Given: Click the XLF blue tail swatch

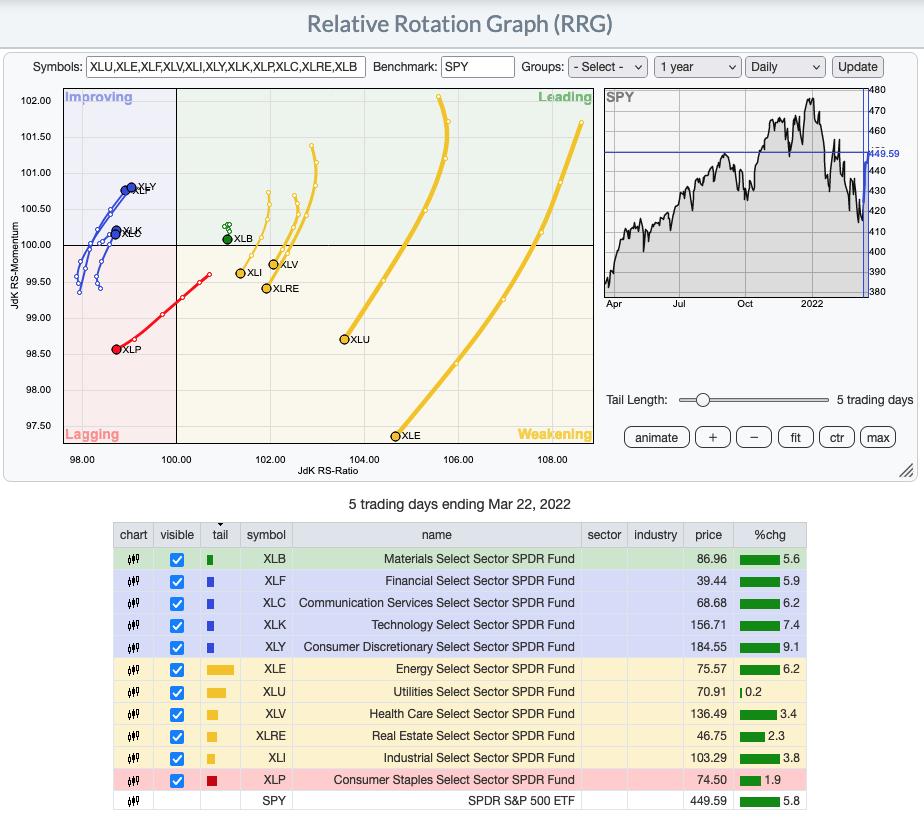Looking at the screenshot, I should tap(210, 582).
